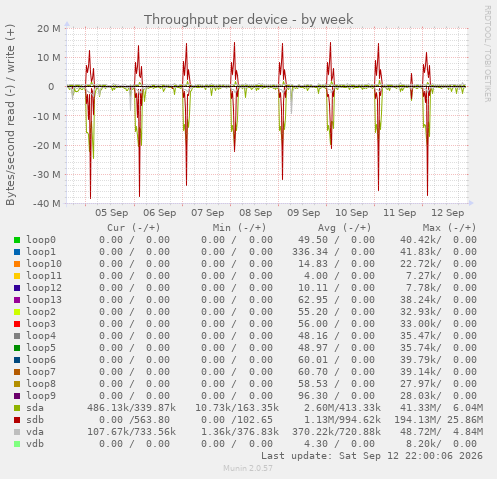Click the small sdb spike on 11 Sep
497x479 pixels.
point(411,86)
